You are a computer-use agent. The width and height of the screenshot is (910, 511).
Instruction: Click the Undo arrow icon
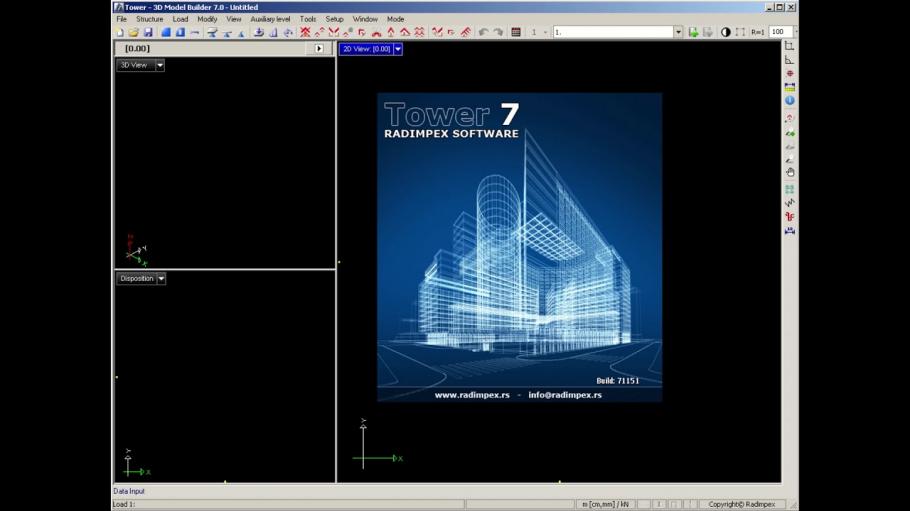(x=483, y=33)
